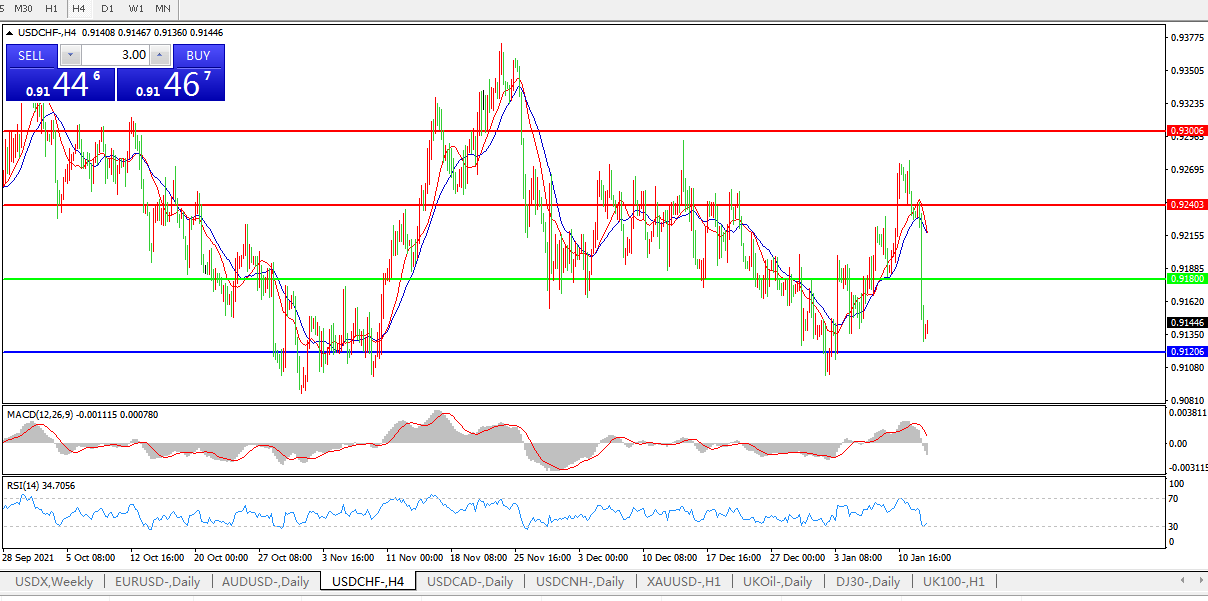This screenshot has width=1208, height=601.
Task: Open the UK100-,H1 chart tab
Action: 953,582
